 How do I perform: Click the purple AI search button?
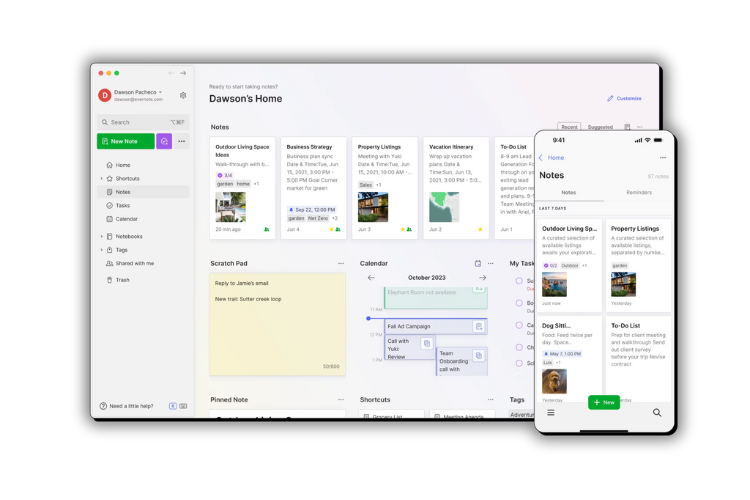(164, 141)
